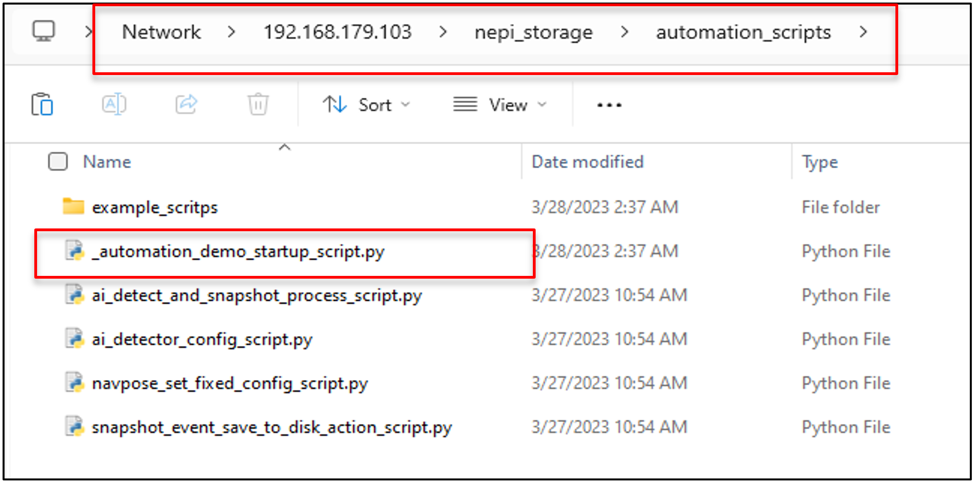Sort by the Date modified column header
This screenshot has width=974, height=483.
pyautogui.click(x=587, y=162)
